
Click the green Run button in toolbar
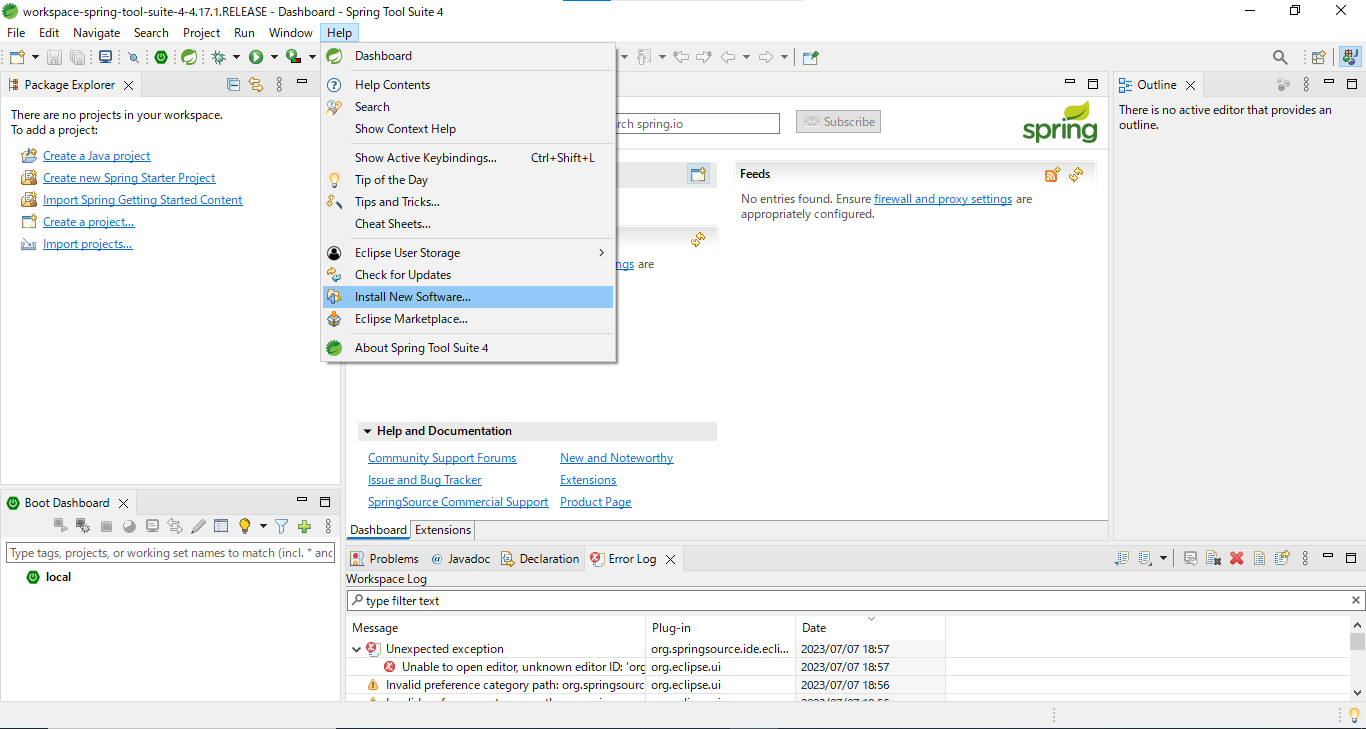[256, 57]
